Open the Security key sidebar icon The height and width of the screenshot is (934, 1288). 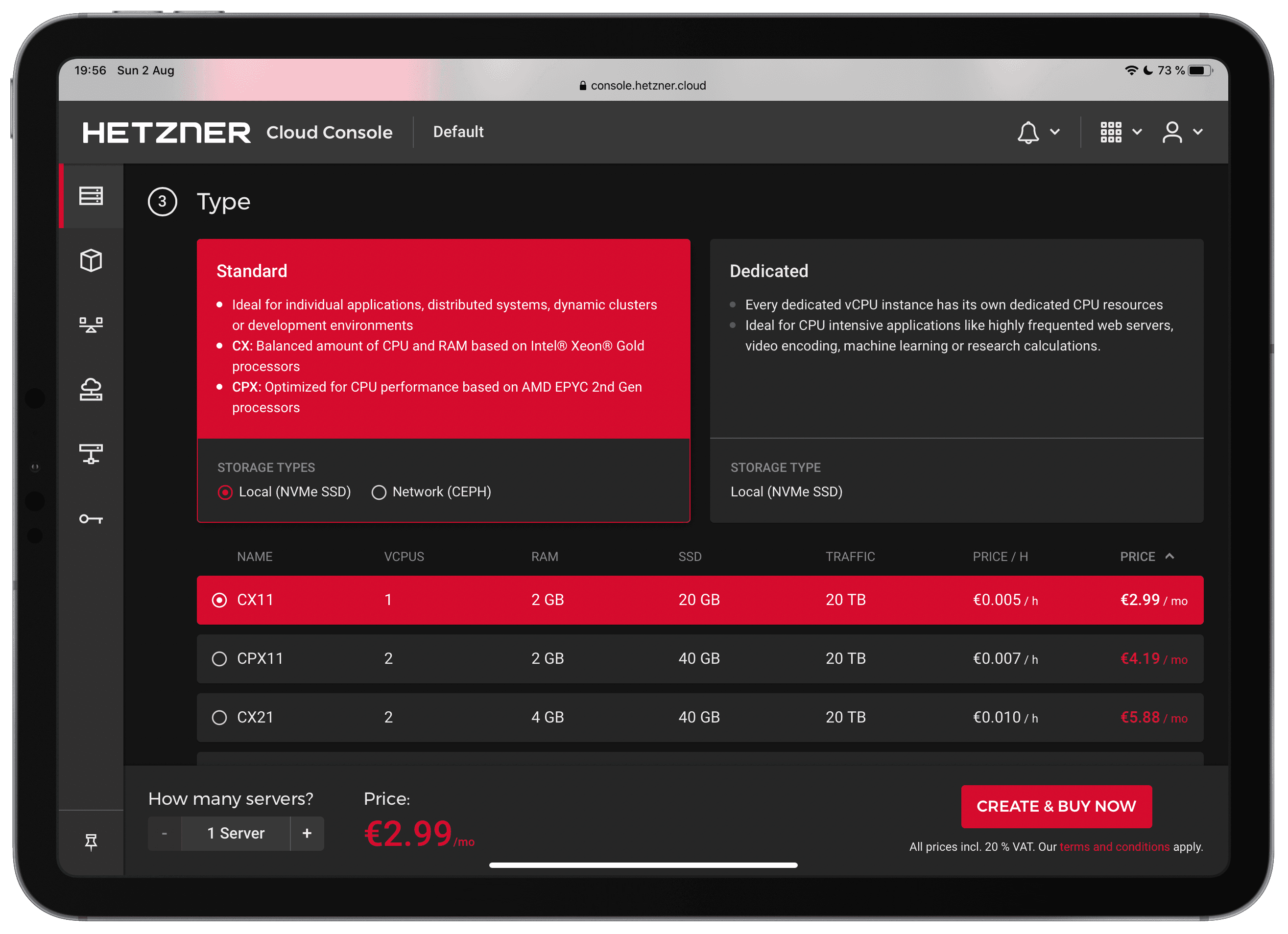(91, 519)
